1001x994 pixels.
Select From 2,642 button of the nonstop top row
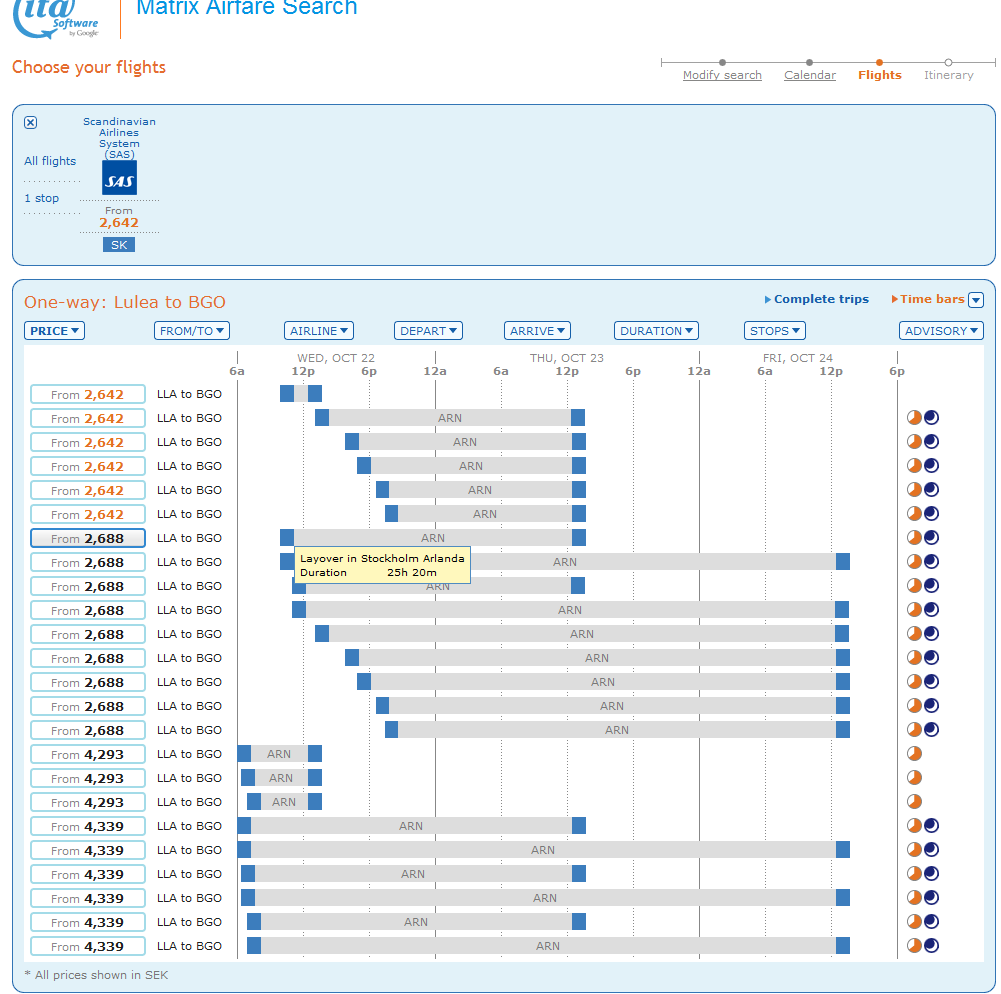pos(88,395)
